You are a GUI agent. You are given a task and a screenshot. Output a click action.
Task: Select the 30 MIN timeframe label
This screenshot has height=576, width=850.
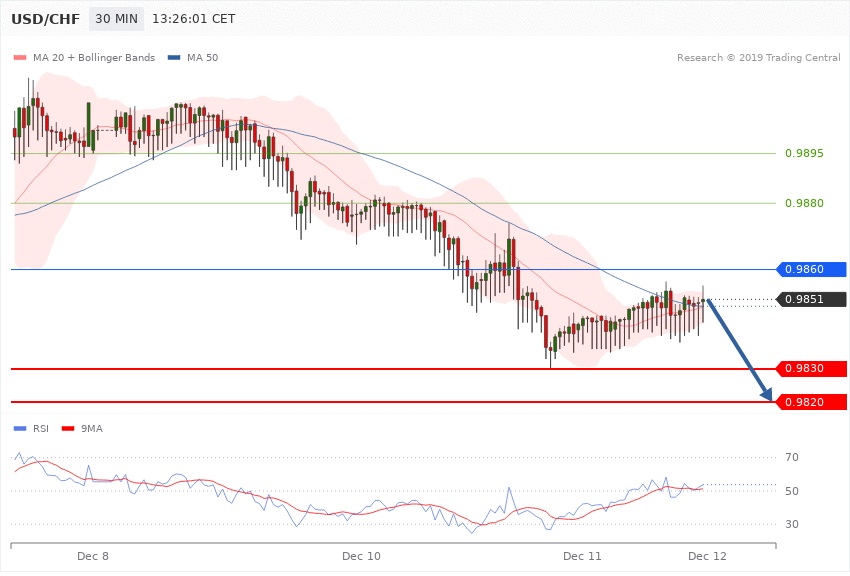point(116,19)
